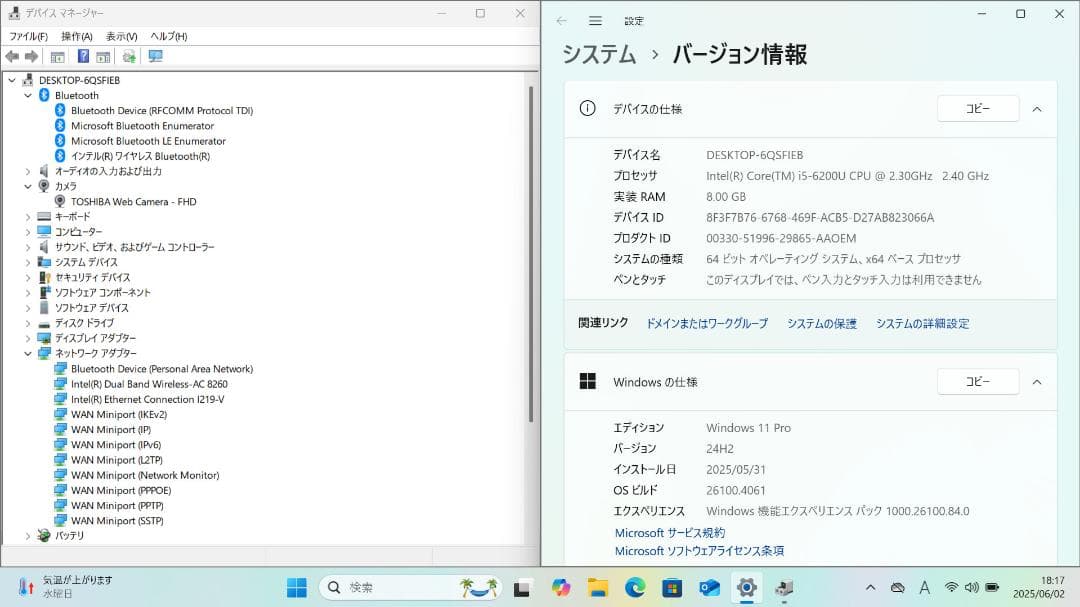1080x607 pixels.
Task: Open Device Manager Help using the ? icon
Action: pos(84,56)
